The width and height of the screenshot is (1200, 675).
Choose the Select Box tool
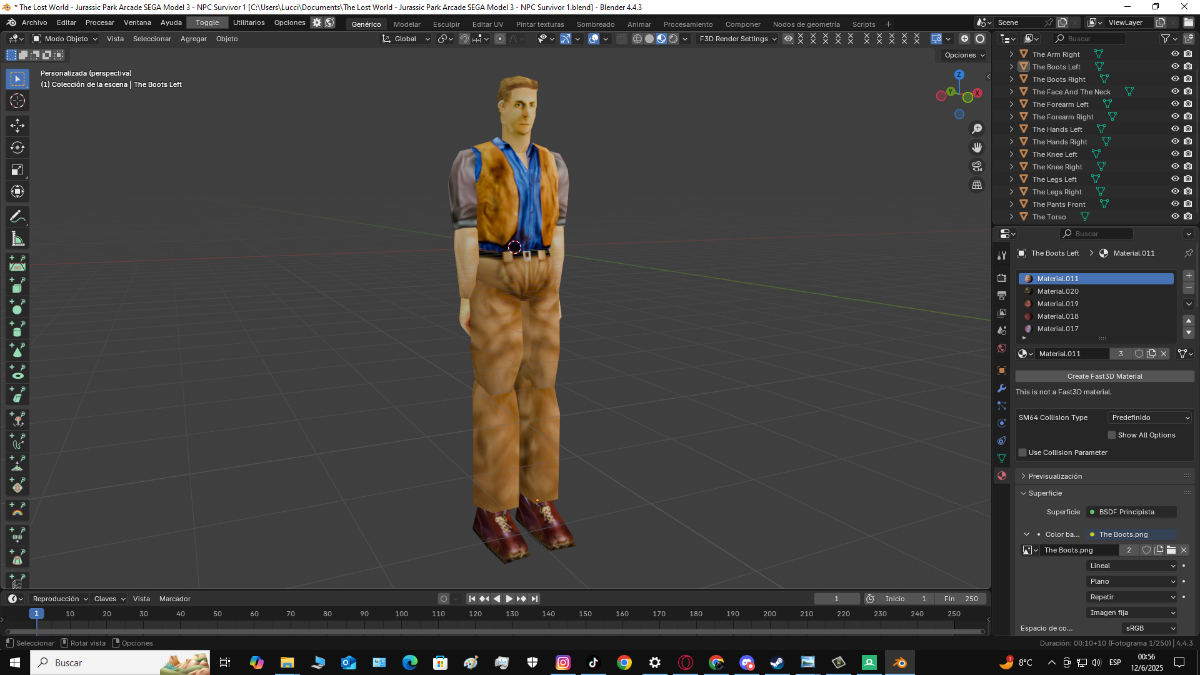(17, 79)
